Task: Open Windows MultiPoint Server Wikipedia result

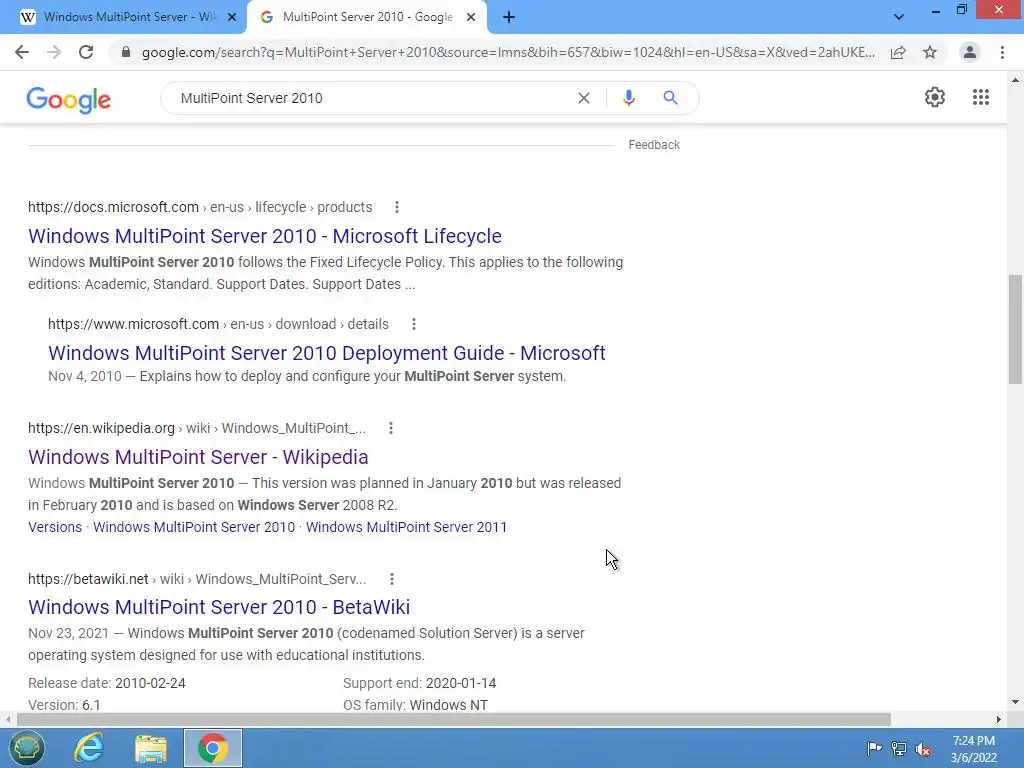Action: [x=198, y=457]
